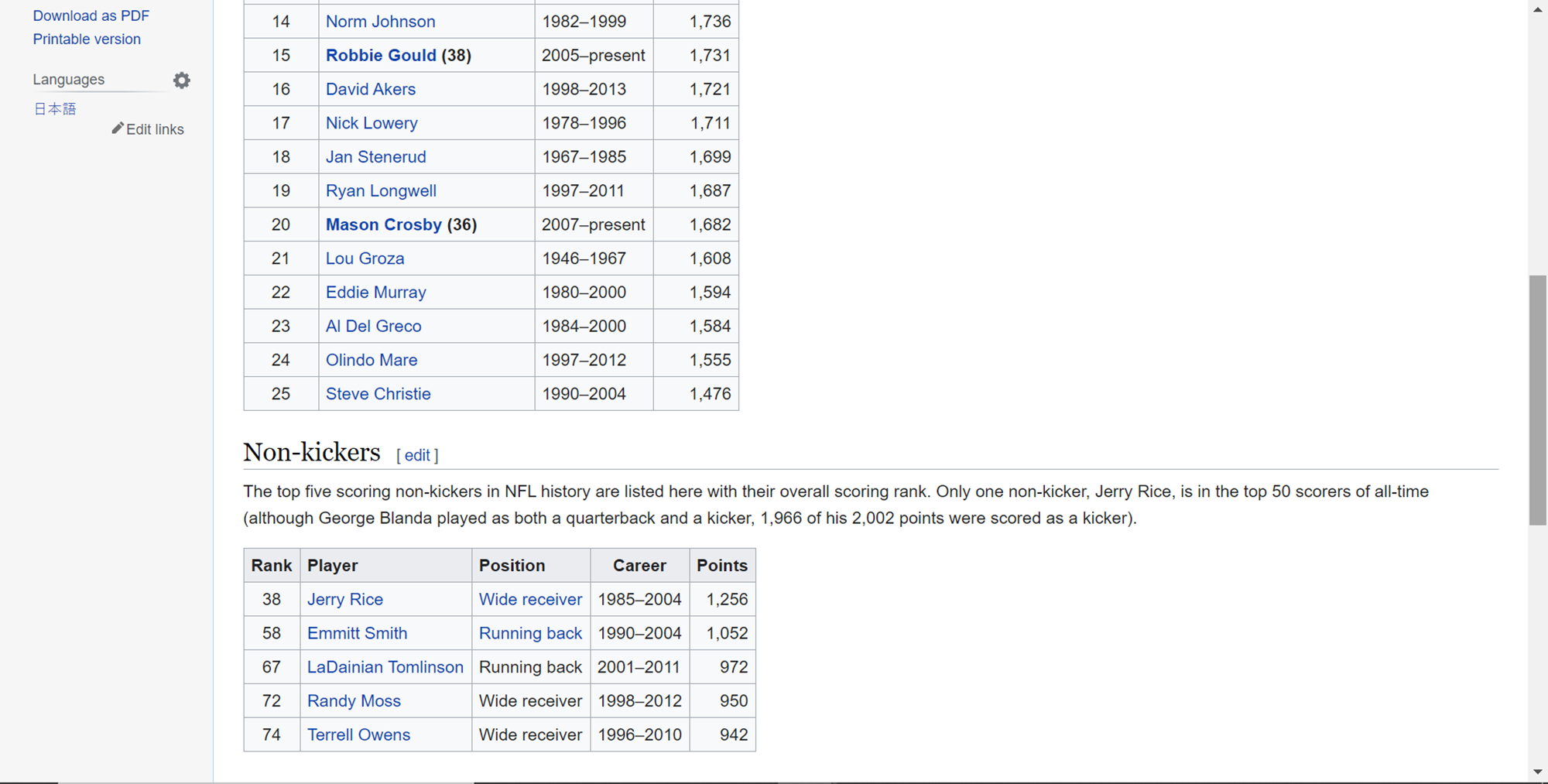Click the 1,476 points cell for Steve Christie
1548x784 pixels.
tap(696, 394)
